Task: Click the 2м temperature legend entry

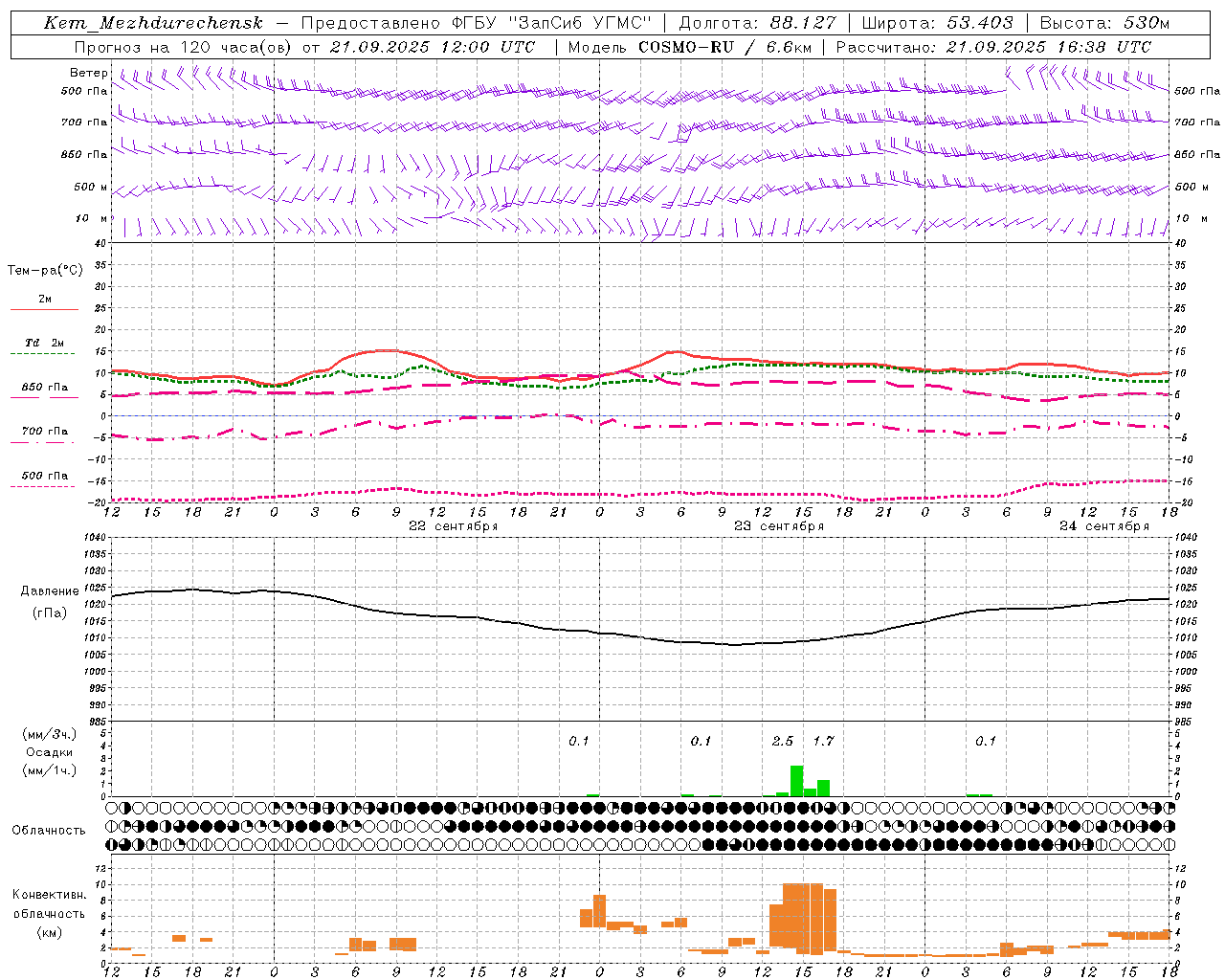Action: (45, 300)
